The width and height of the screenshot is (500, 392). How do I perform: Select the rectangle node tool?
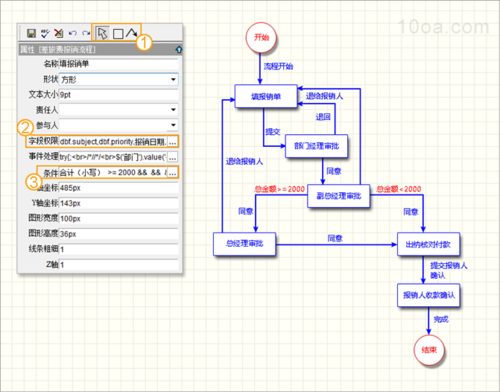pyautogui.click(x=118, y=34)
